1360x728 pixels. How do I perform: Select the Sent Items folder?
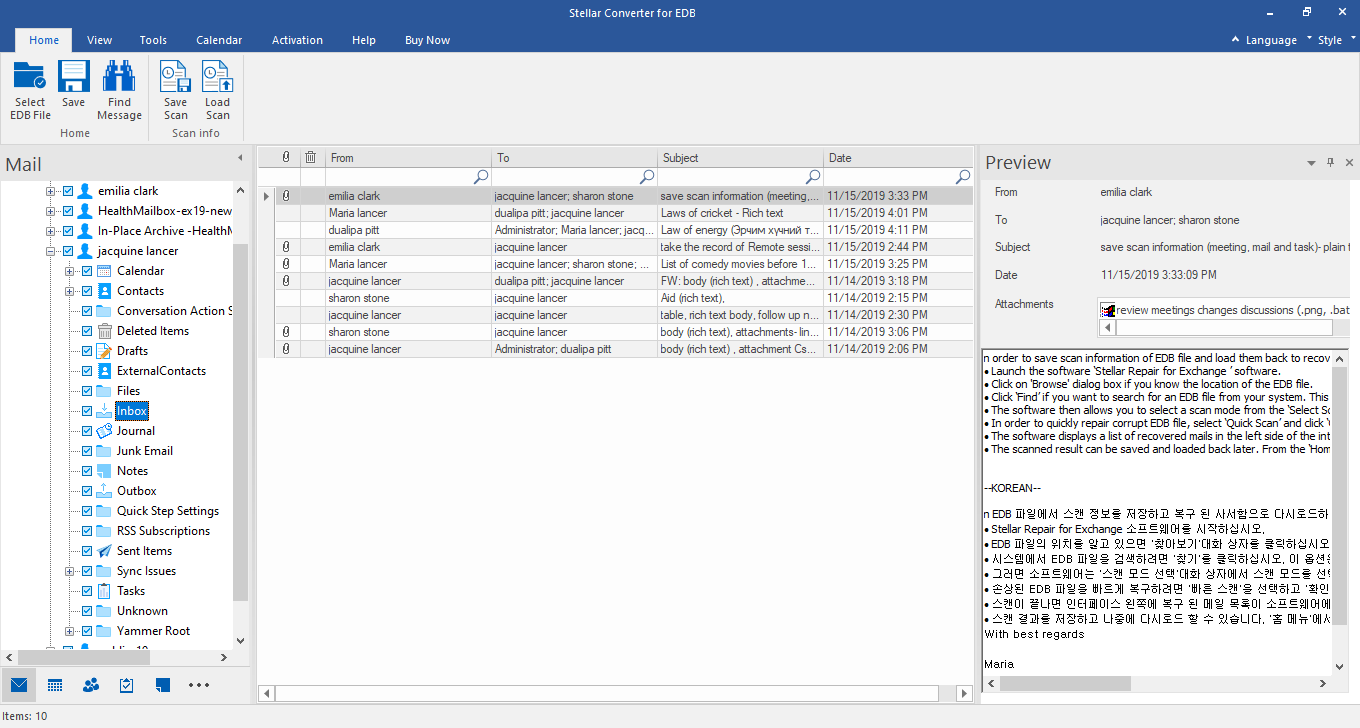tap(144, 551)
